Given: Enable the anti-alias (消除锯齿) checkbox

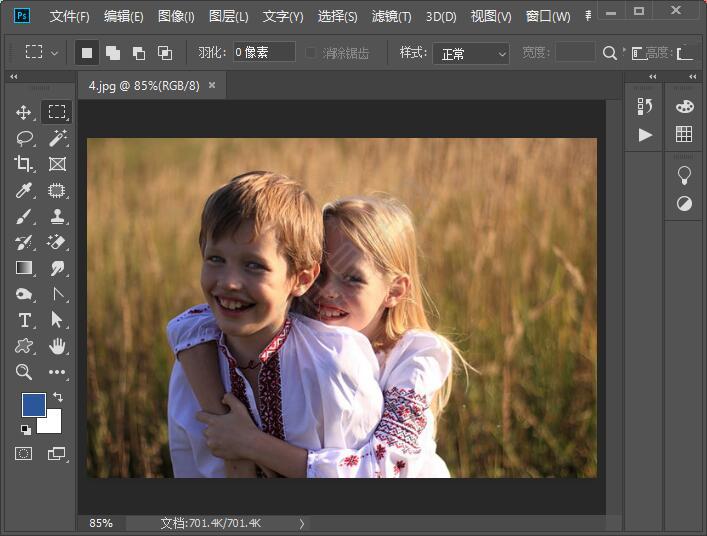Looking at the screenshot, I should click(x=312, y=53).
